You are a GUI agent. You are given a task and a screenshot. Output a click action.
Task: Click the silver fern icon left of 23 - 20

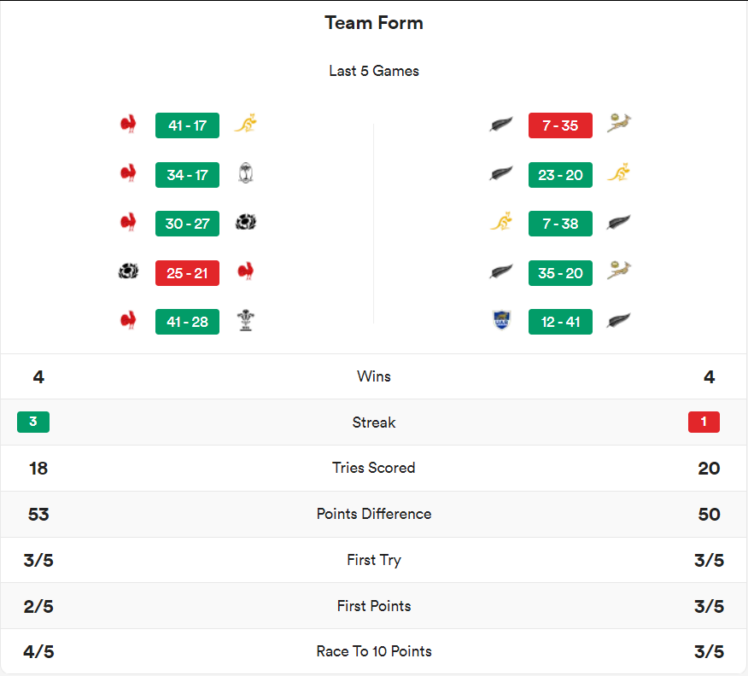[x=502, y=174]
